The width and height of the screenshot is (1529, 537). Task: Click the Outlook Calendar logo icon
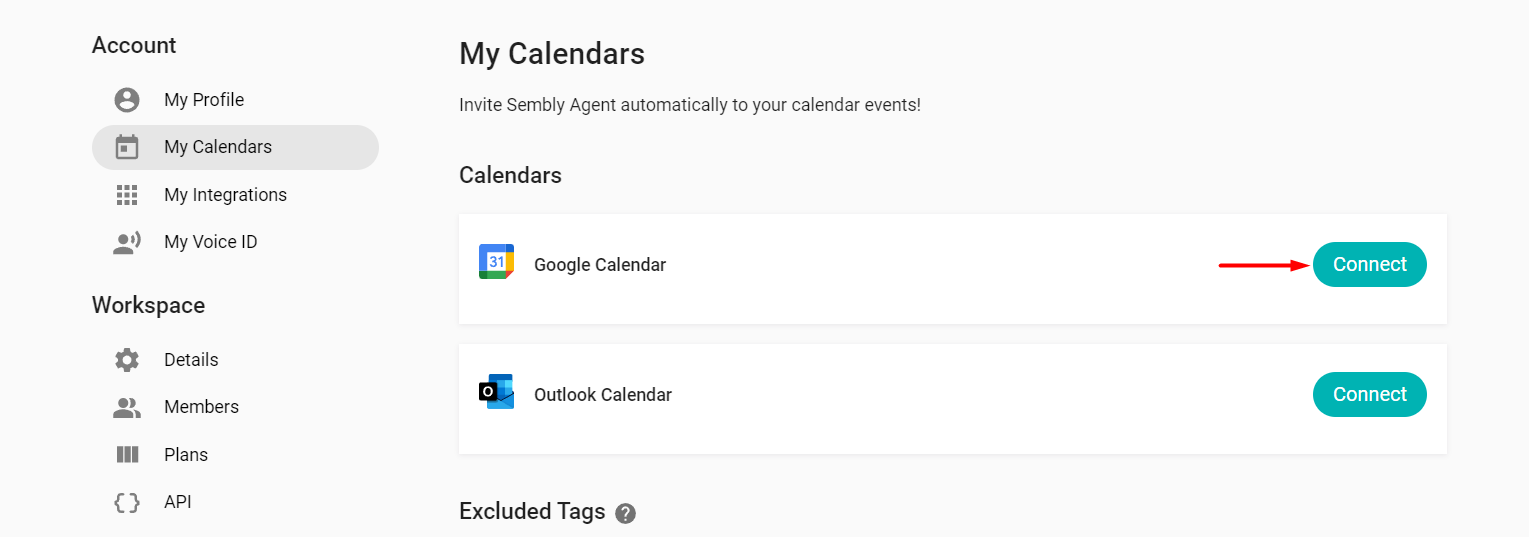pyautogui.click(x=497, y=392)
